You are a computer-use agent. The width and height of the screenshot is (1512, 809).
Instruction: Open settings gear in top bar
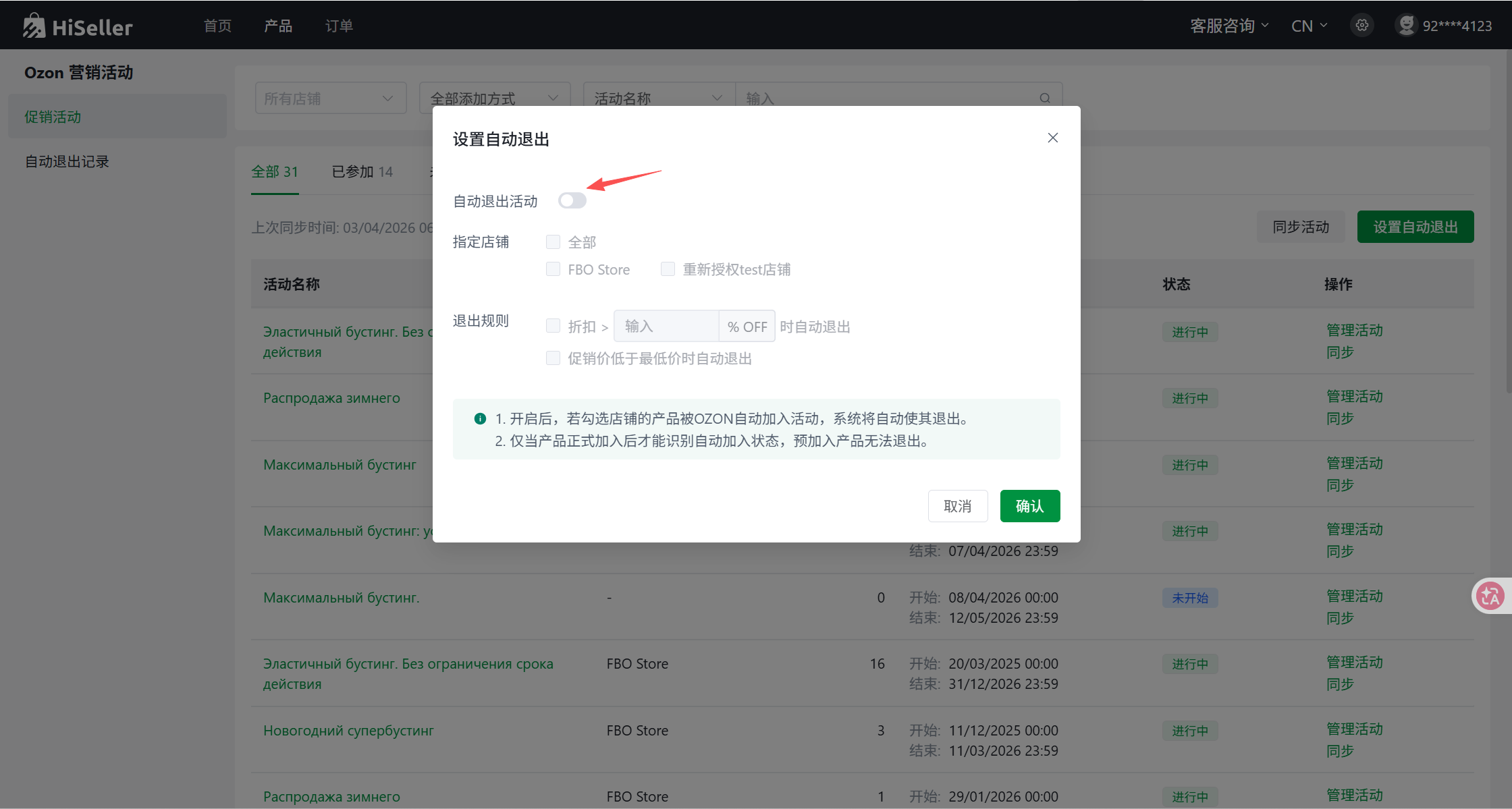click(1362, 26)
